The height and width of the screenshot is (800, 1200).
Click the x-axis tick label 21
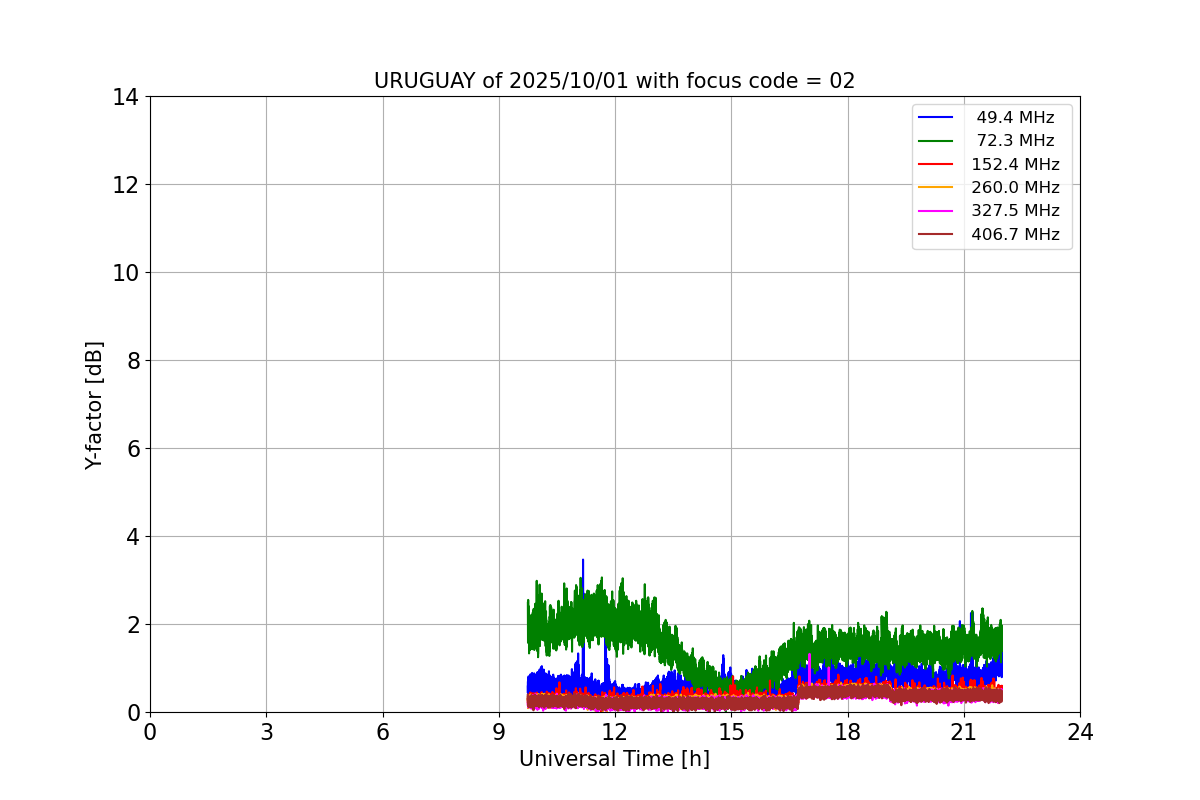click(964, 732)
